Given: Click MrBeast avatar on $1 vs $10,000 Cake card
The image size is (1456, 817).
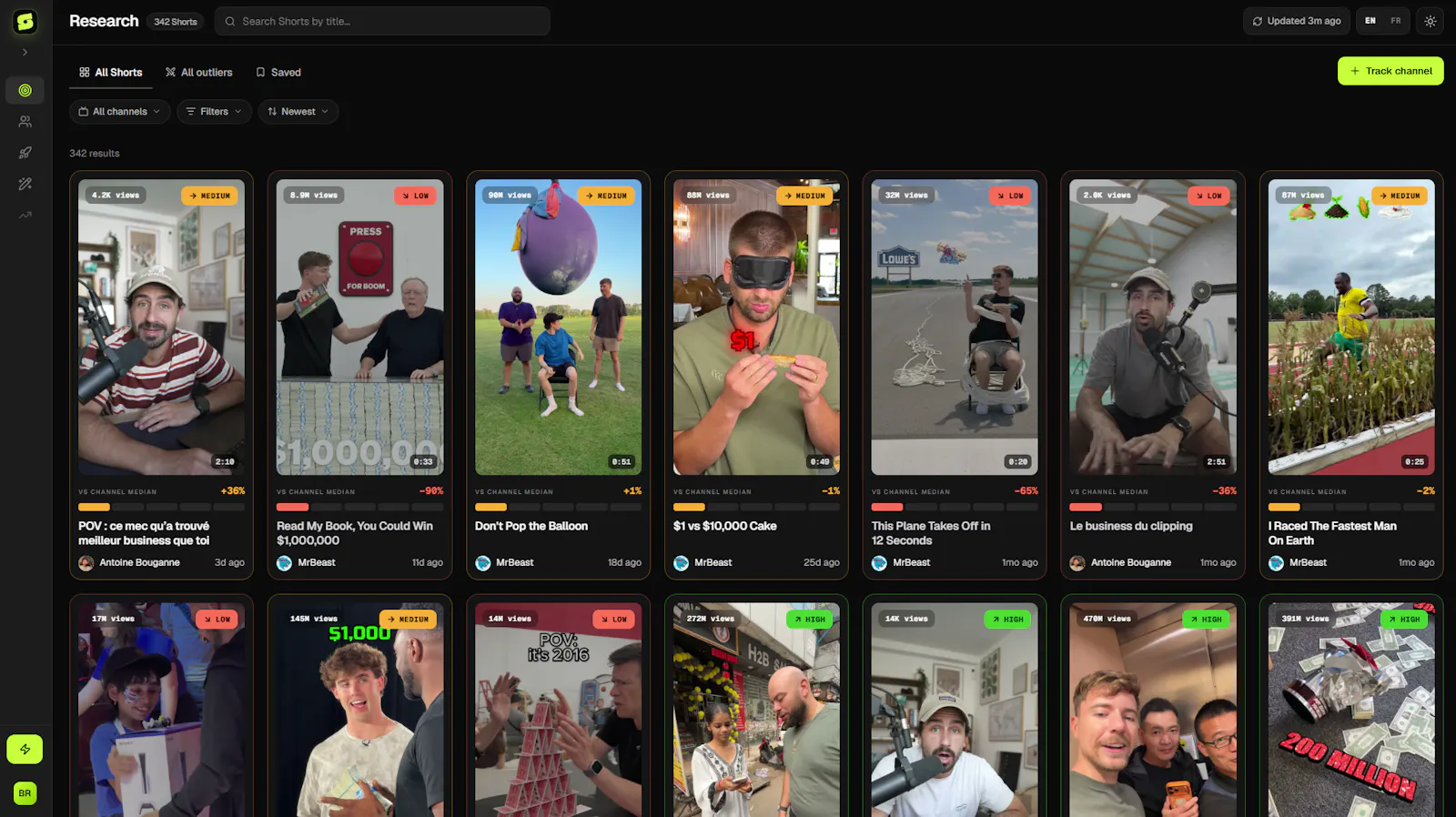Looking at the screenshot, I should tap(682, 563).
